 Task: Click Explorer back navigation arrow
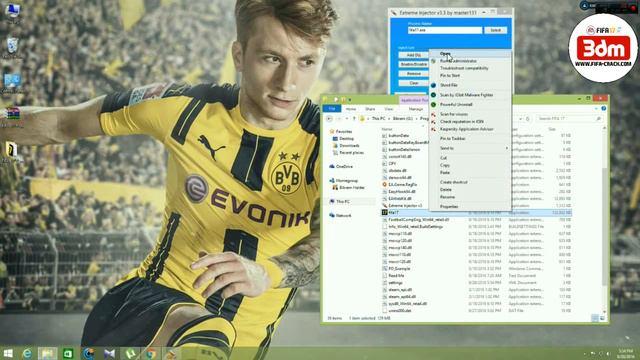pyautogui.click(x=329, y=119)
